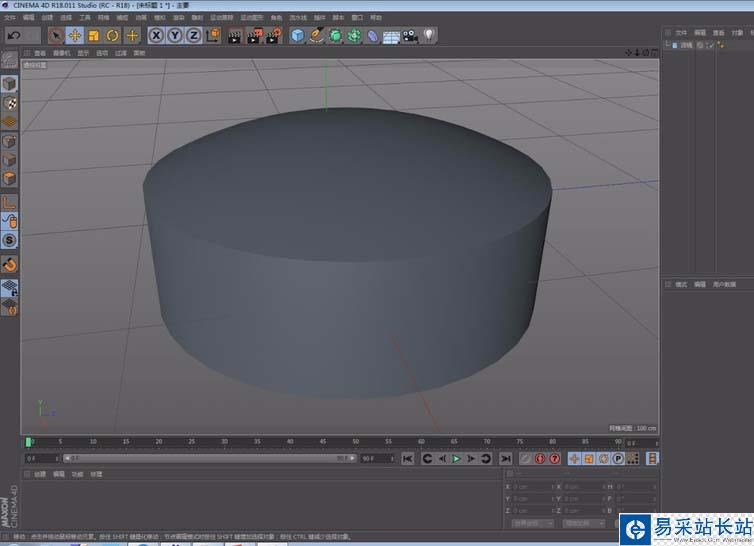This screenshot has width=754, height=546.
Task: Click frame 30 on the timeline ruler
Action: (225, 442)
